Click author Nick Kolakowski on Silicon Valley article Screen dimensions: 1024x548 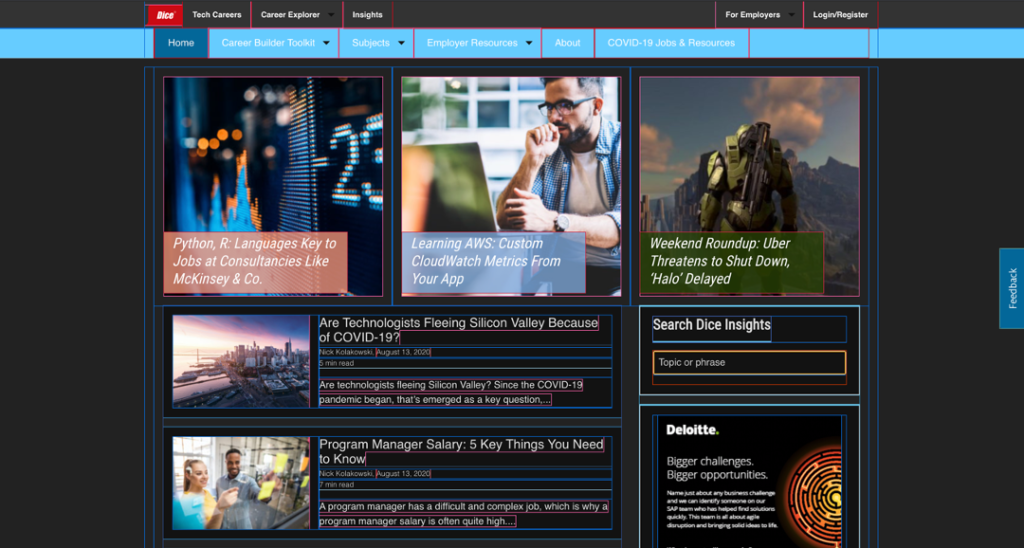coord(346,352)
